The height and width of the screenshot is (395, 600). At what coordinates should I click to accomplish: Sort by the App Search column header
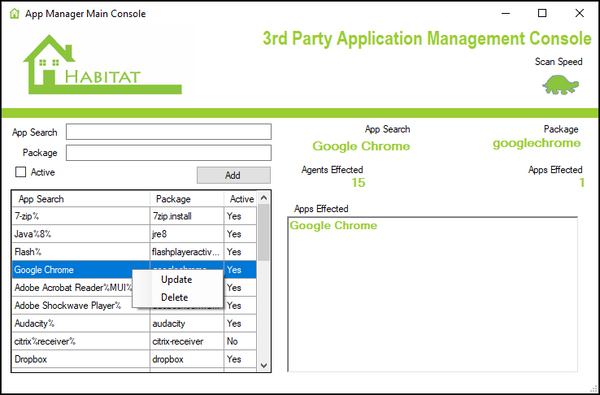81,199
